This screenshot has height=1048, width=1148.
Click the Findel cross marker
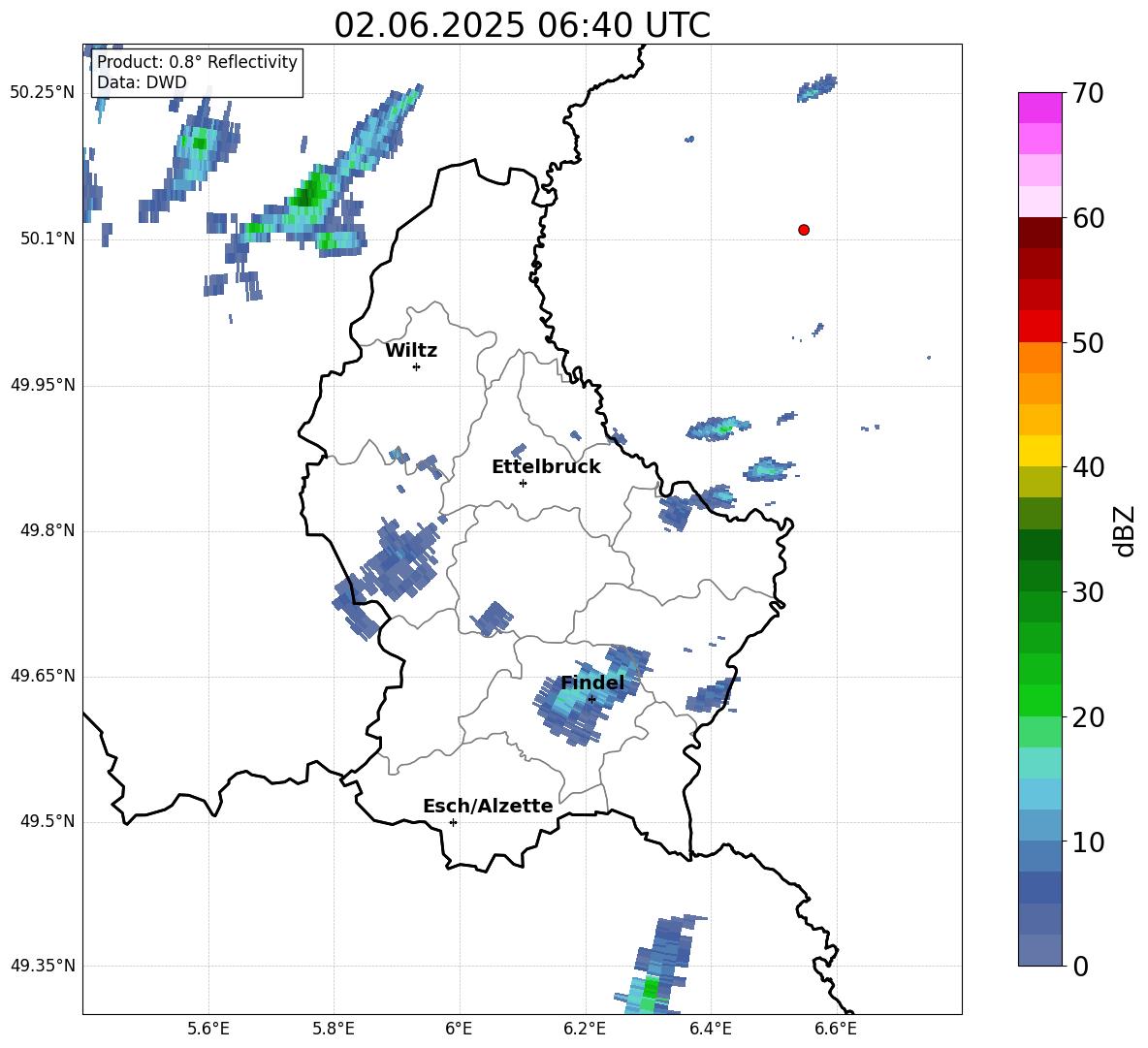coord(591,700)
